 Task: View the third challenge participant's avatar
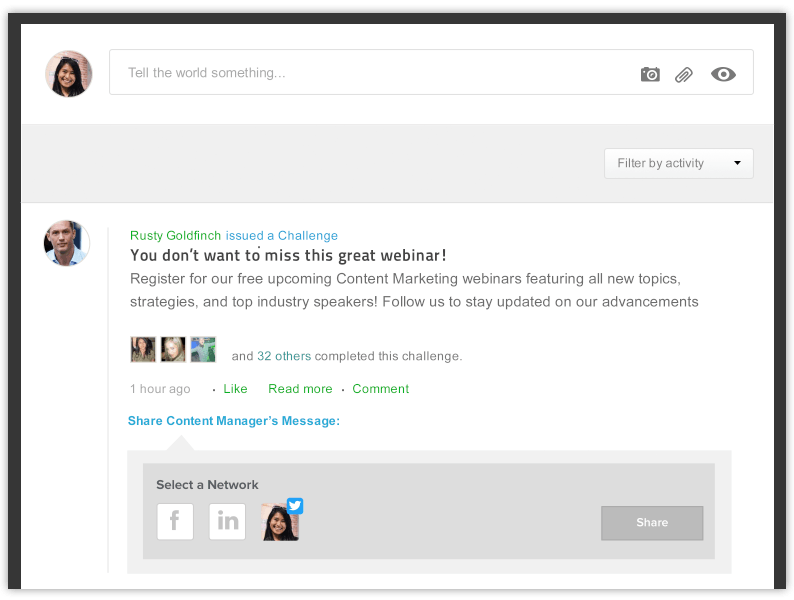coord(203,349)
